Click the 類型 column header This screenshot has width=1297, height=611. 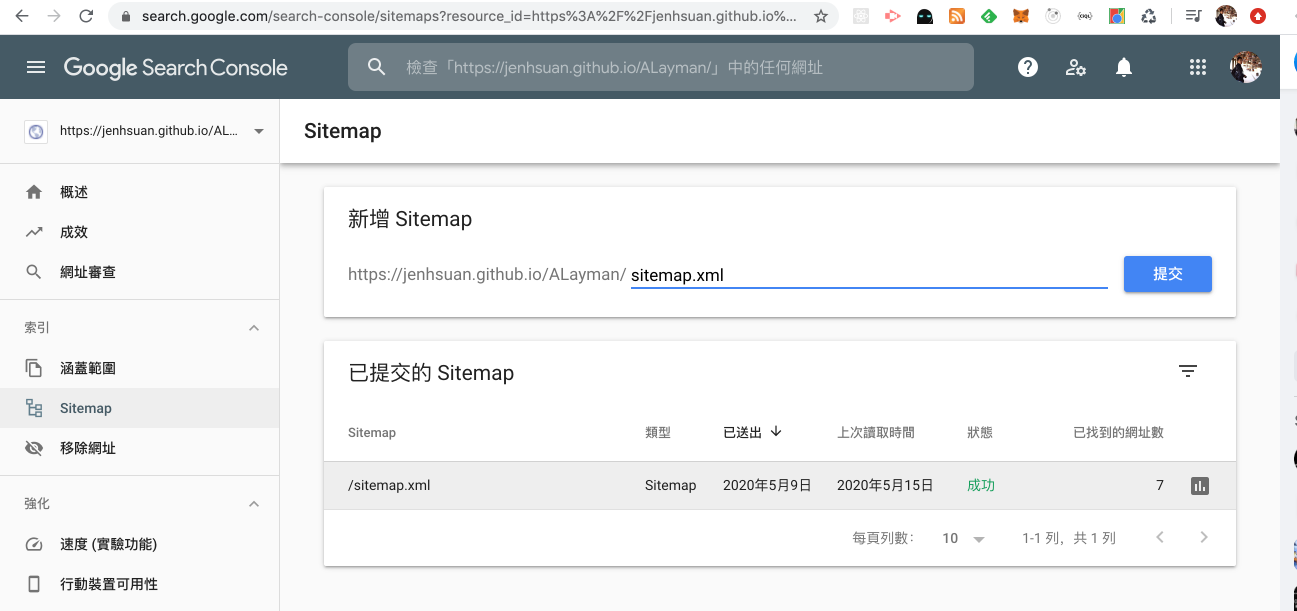[x=658, y=433]
